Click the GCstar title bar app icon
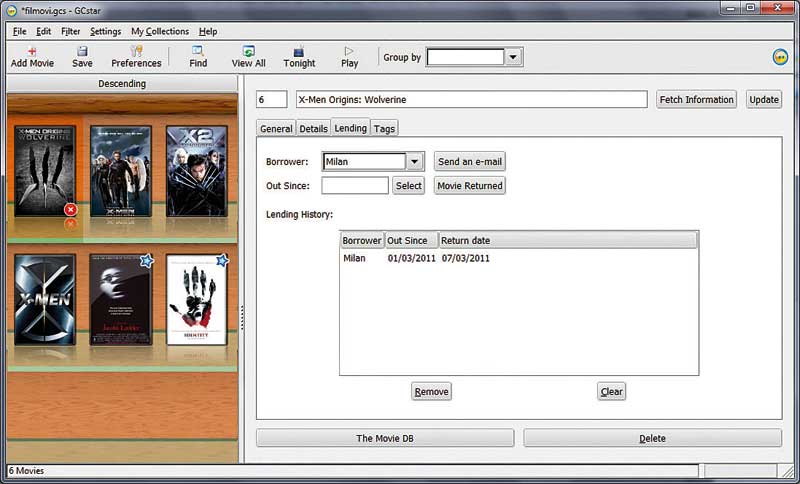800x484 pixels. [x=12, y=10]
